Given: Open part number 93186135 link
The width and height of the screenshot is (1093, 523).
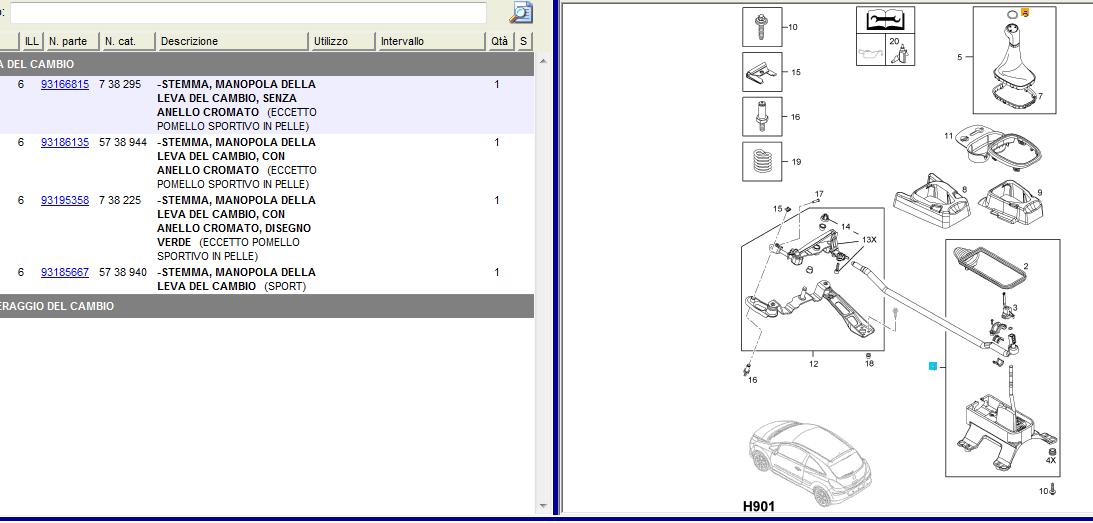Looking at the screenshot, I should [x=65, y=142].
